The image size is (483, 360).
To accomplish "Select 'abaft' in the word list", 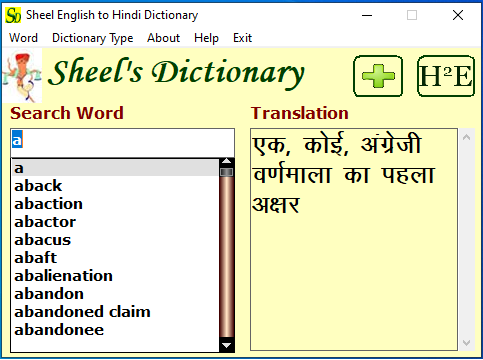I will (x=115, y=258).
